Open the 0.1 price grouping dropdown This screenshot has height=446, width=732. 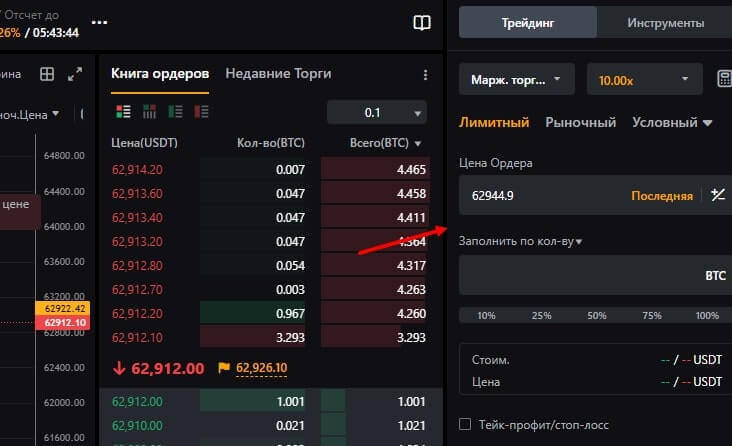(376, 112)
